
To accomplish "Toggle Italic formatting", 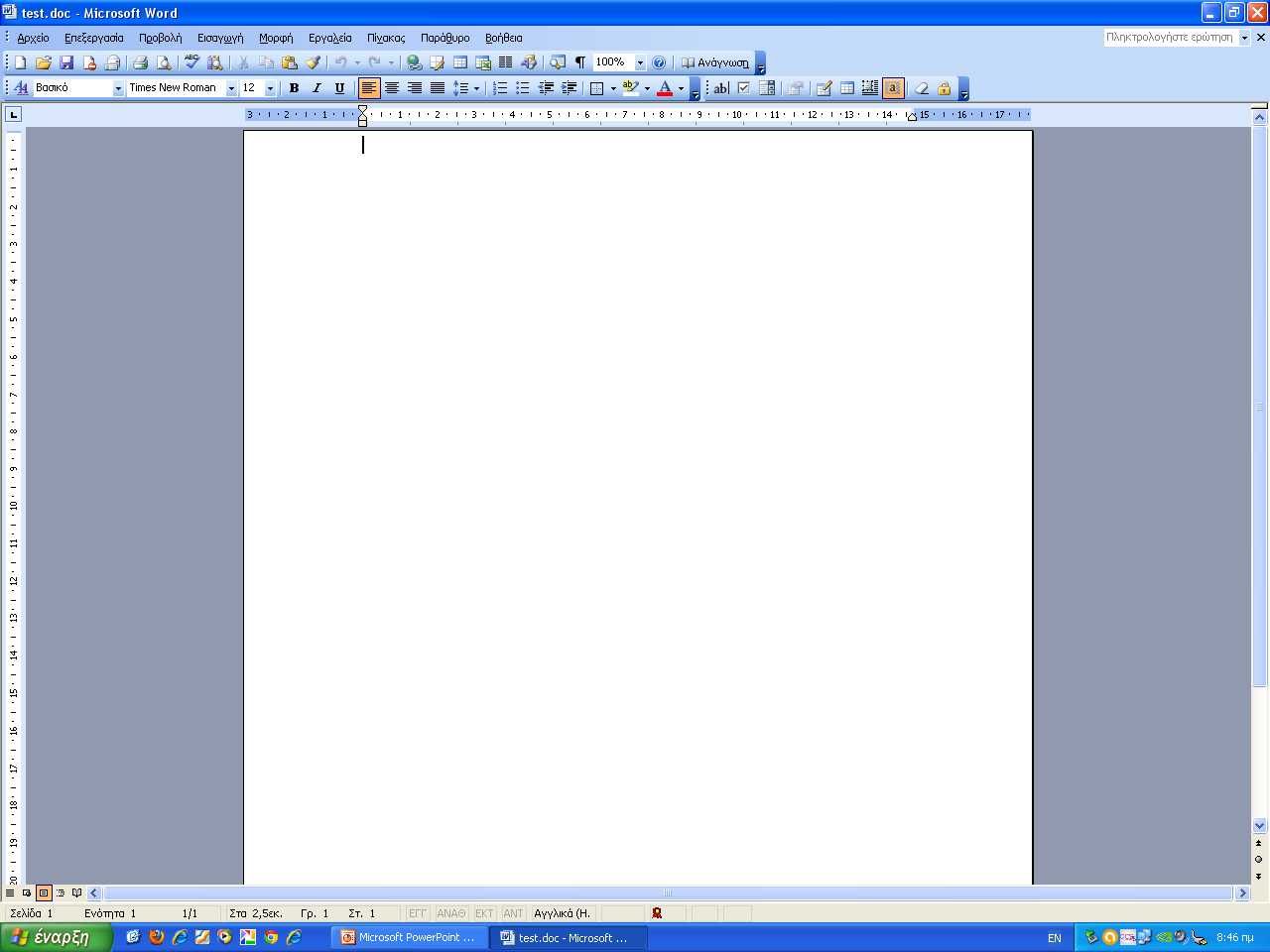I will 317,88.
